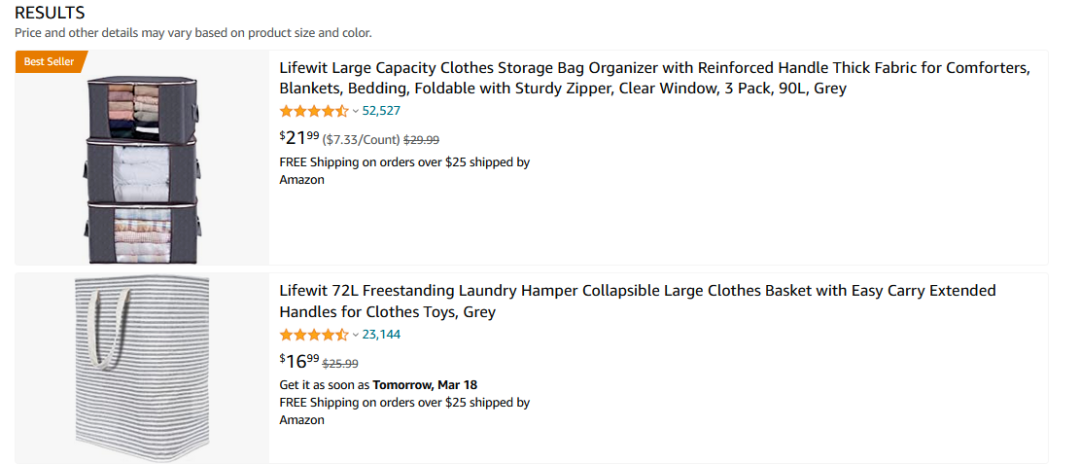The width and height of the screenshot is (1080, 464).
Task: Click FREE Shipping text under laundry hamper
Action: [404, 403]
